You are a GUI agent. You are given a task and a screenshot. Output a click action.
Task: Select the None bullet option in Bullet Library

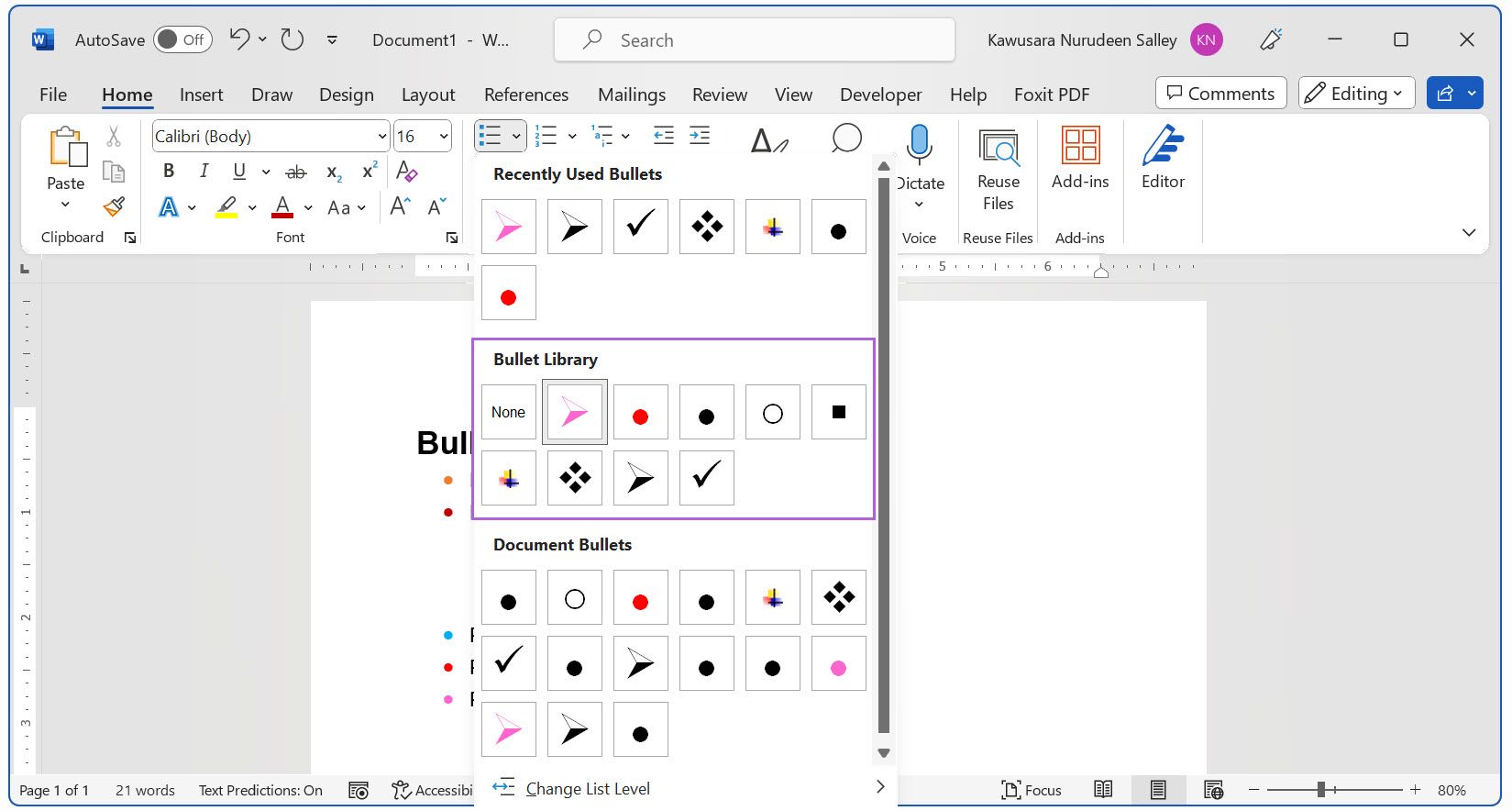click(x=509, y=412)
